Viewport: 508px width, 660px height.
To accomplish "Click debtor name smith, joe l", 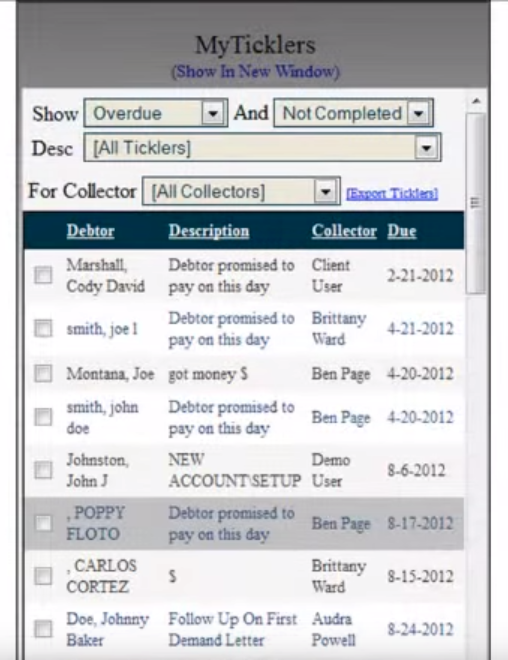I will [x=102, y=329].
